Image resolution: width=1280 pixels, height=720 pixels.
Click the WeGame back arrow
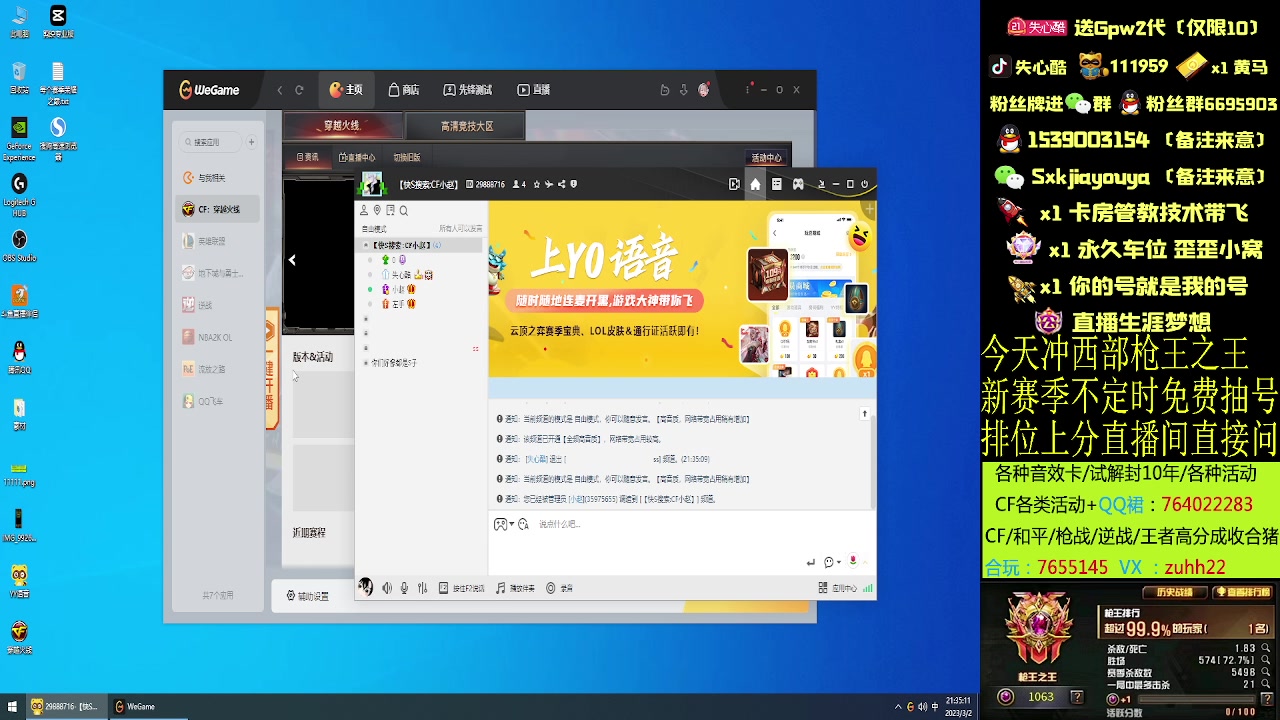(x=280, y=90)
